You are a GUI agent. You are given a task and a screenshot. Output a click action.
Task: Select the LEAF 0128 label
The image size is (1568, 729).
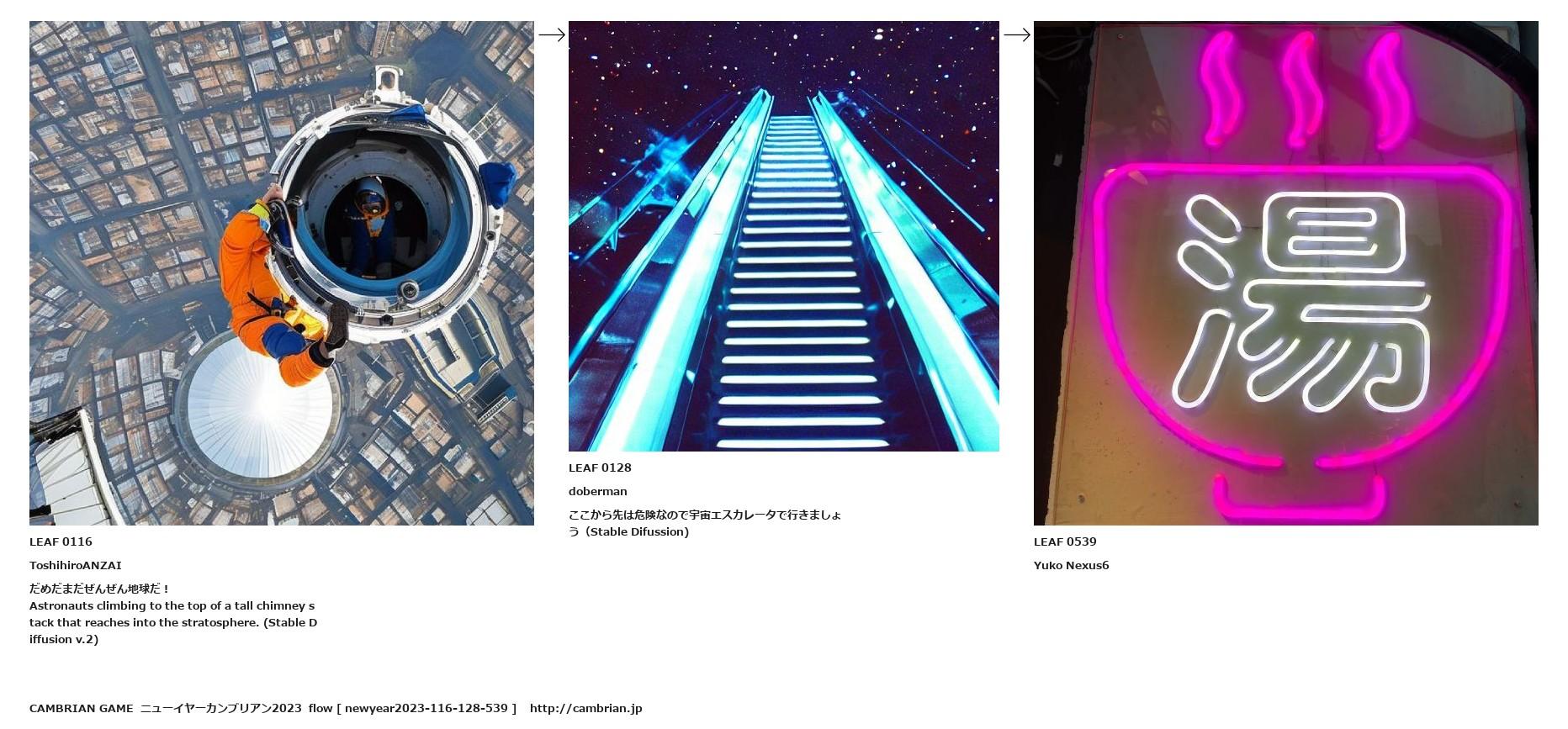click(x=600, y=468)
